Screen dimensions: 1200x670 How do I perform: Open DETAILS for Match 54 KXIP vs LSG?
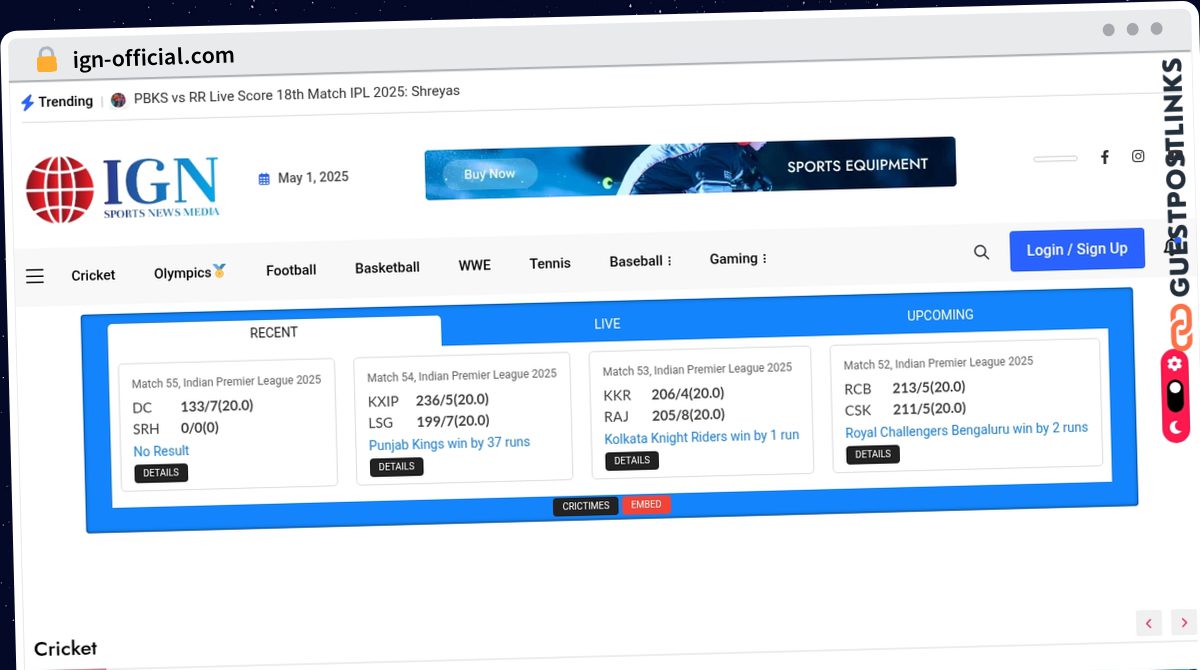pyautogui.click(x=396, y=466)
